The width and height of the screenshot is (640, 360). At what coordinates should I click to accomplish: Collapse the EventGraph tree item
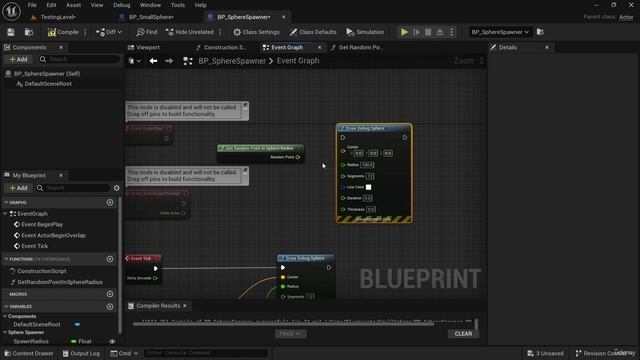5,213
